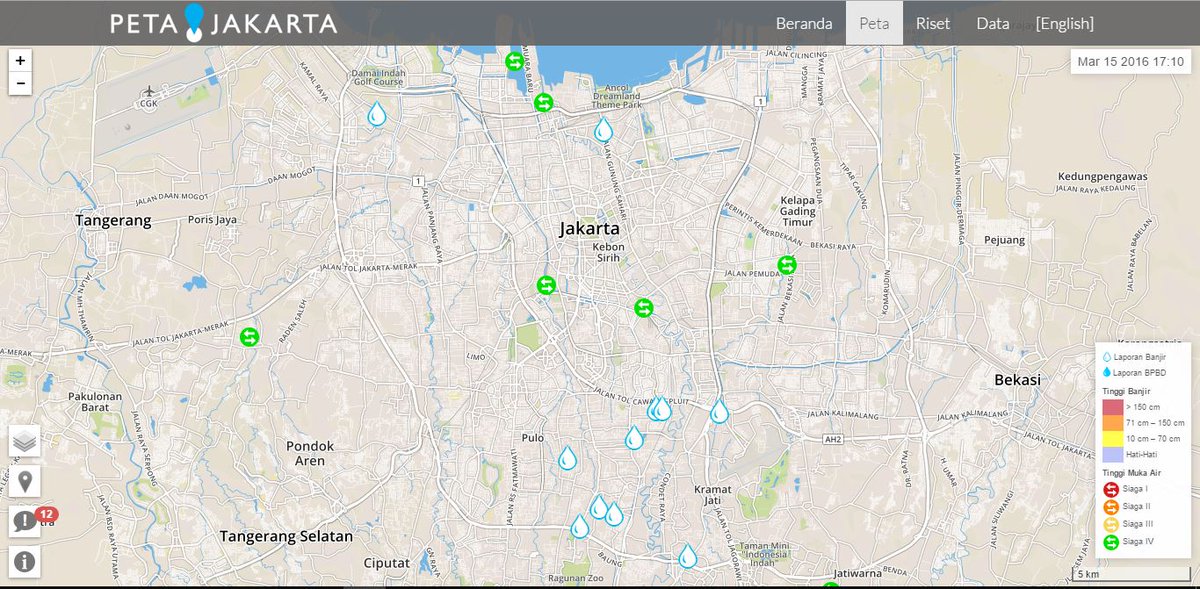
Task: Click the Tangerang Selatan label
Action: pos(286,536)
